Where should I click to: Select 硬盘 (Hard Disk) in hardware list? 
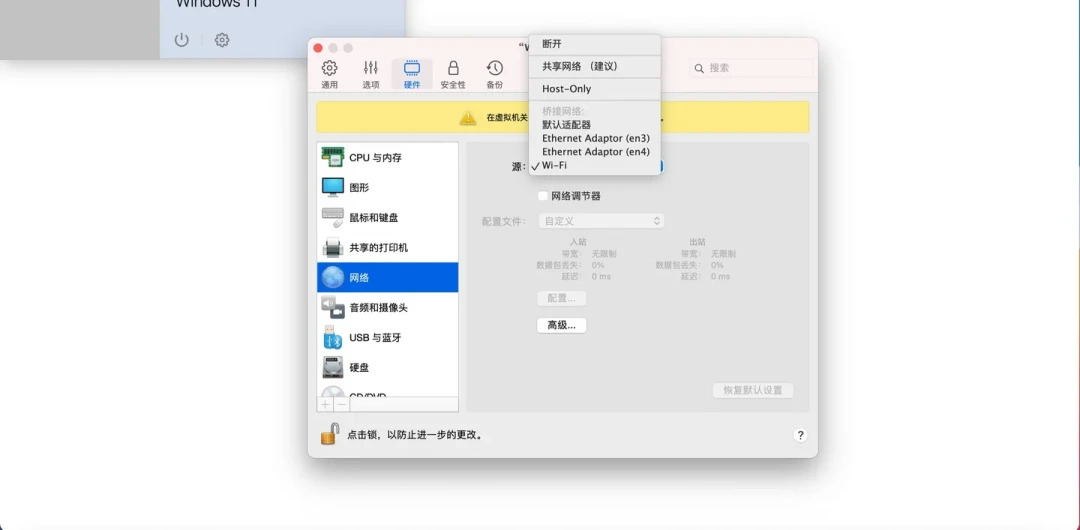click(x=388, y=367)
